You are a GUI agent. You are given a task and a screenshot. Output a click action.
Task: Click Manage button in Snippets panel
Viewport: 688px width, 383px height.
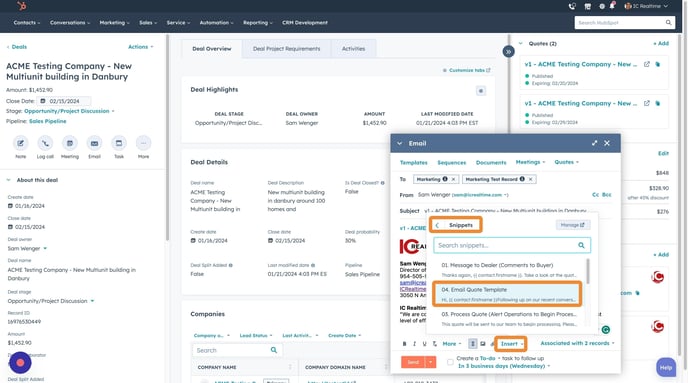(x=573, y=225)
